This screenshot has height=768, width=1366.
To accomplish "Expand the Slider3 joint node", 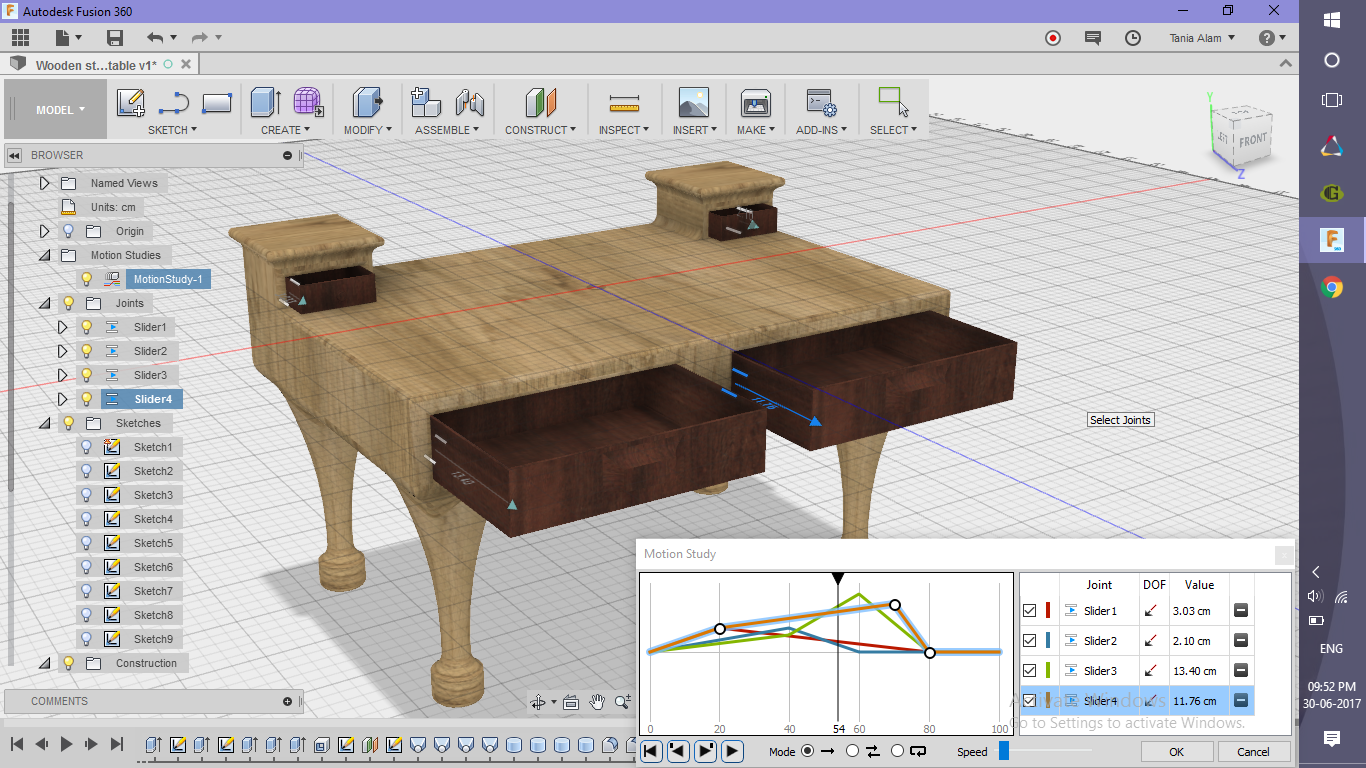I will coord(62,375).
